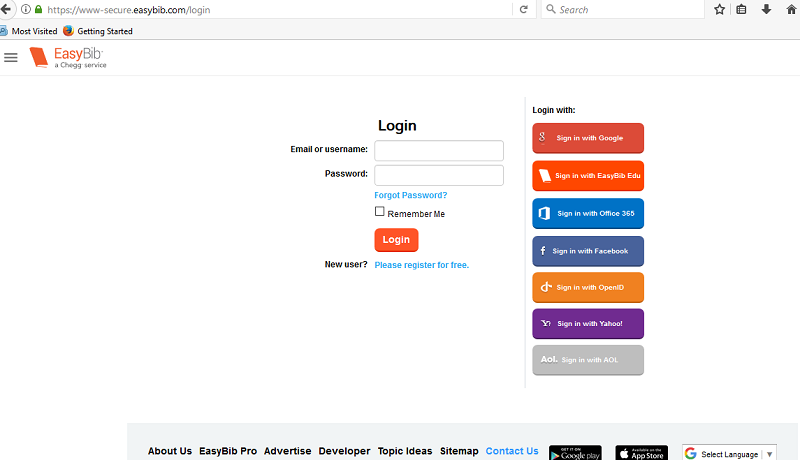Click the search magnifier icon
The image size is (800, 460).
point(551,9)
